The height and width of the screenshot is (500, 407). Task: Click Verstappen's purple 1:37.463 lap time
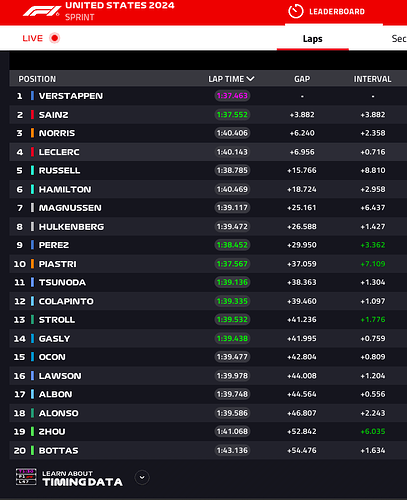coord(232,96)
